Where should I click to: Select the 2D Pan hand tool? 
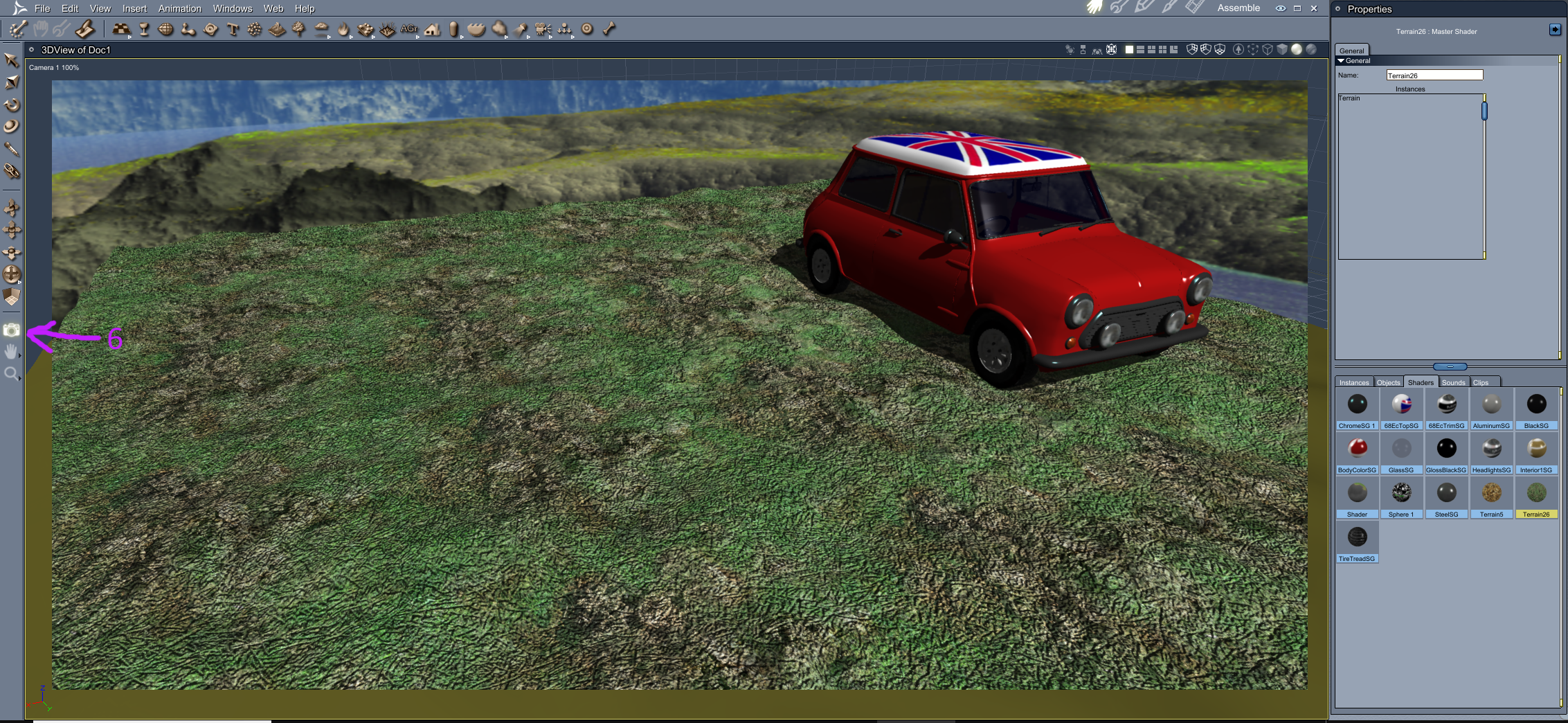coord(11,352)
